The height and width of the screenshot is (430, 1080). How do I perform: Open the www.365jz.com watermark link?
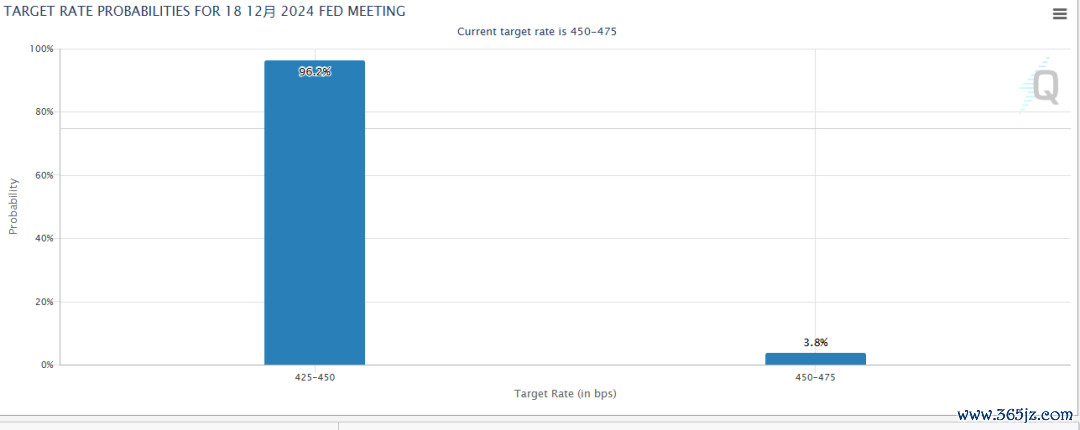(x=1015, y=415)
